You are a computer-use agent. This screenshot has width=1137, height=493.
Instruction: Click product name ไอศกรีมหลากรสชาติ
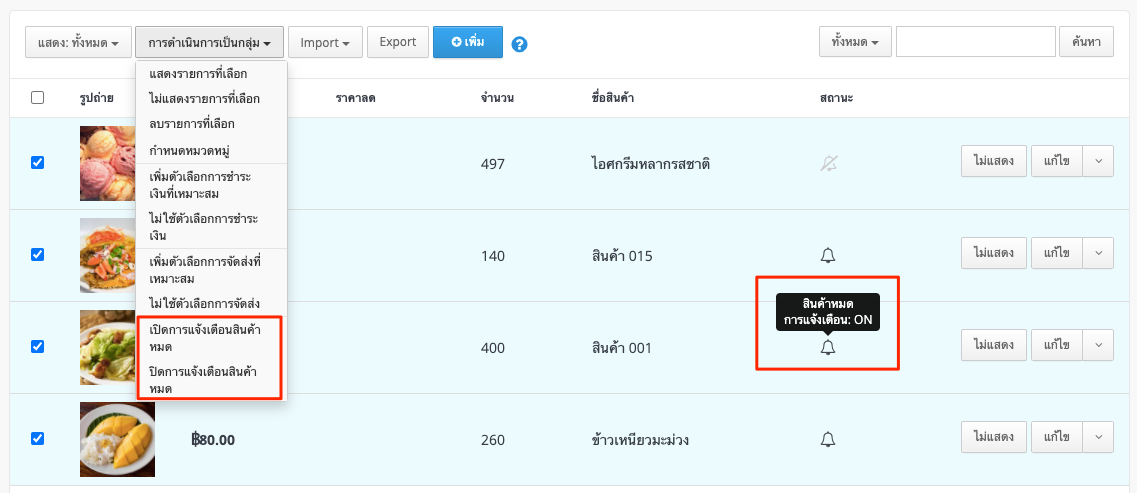tap(650, 164)
